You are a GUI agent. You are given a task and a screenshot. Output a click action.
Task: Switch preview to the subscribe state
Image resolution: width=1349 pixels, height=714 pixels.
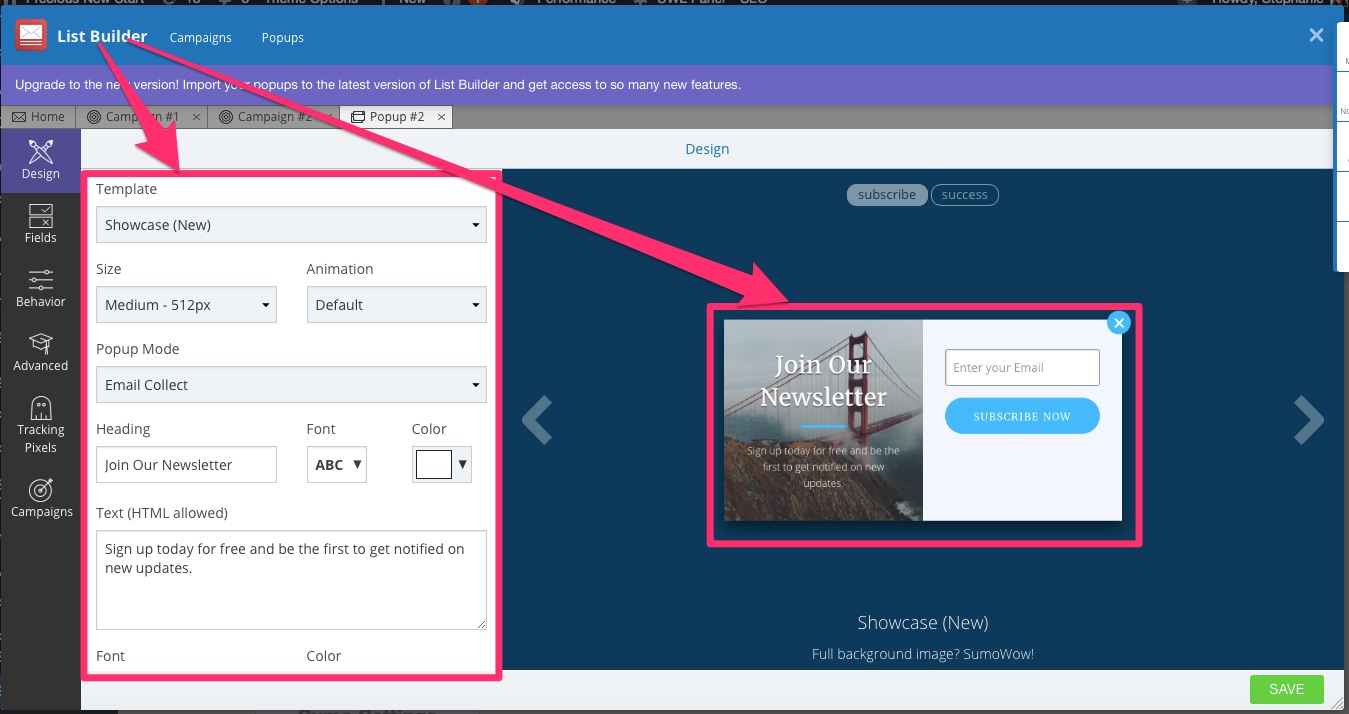click(x=887, y=195)
